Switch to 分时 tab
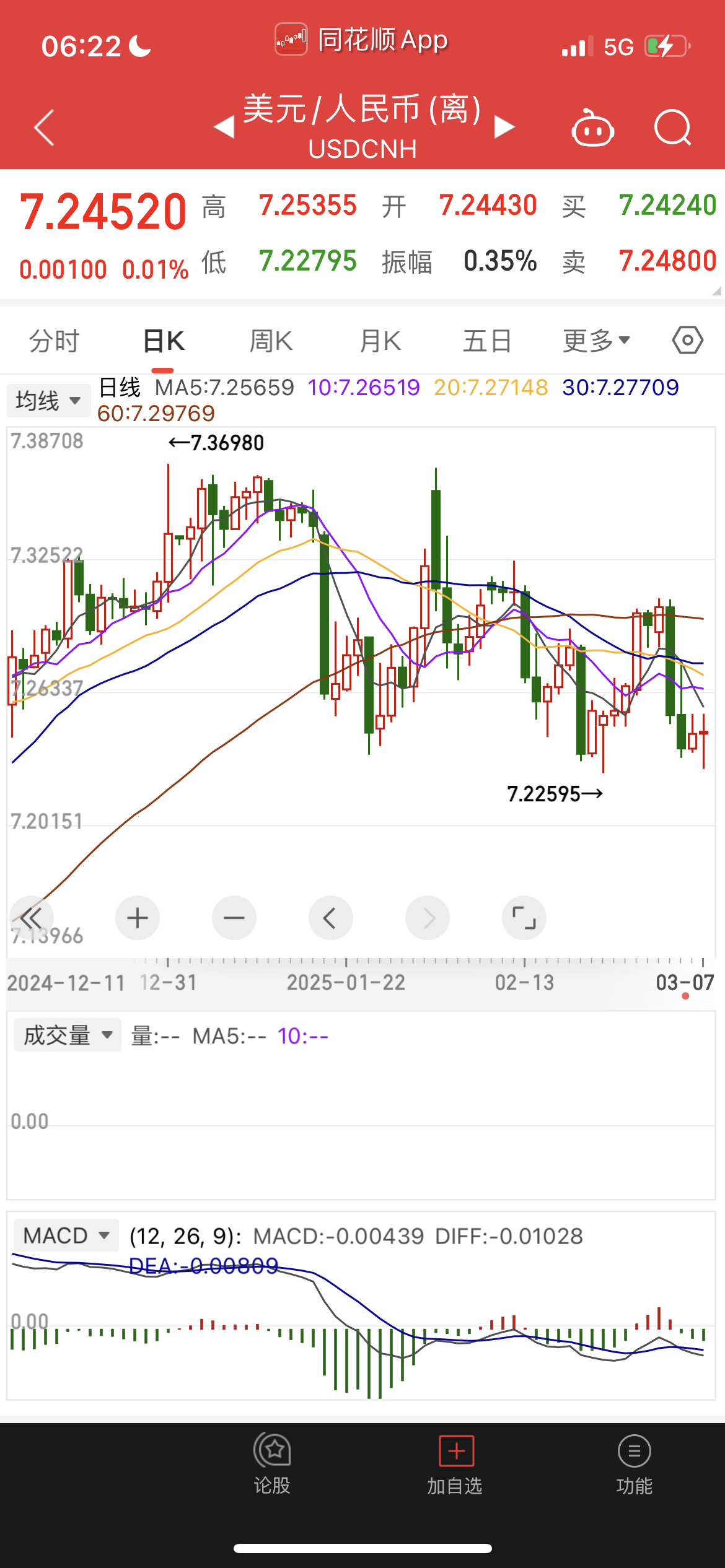Screen dimensions: 725x1568 tap(55, 341)
